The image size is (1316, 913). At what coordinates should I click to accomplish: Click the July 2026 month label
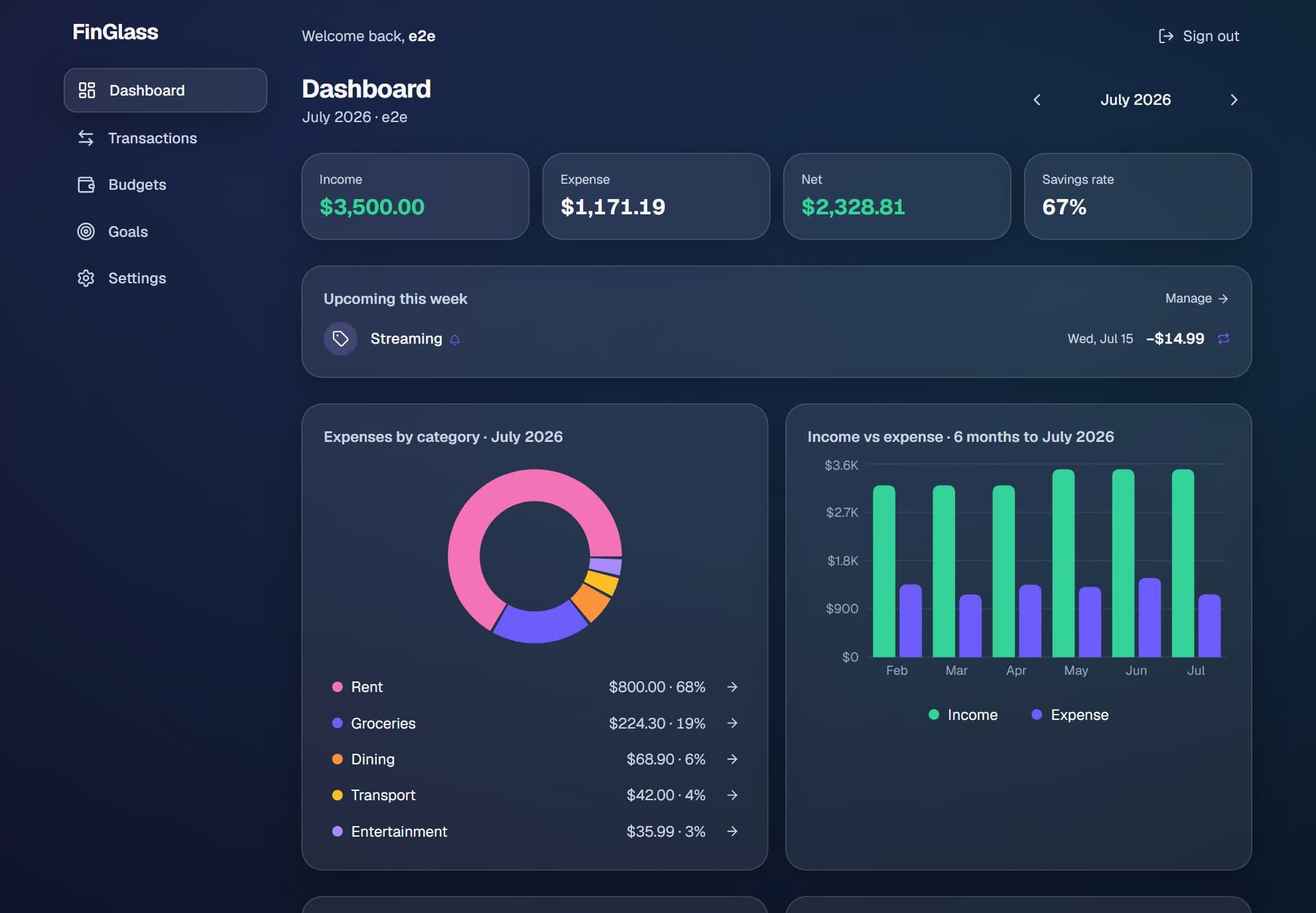(1136, 100)
